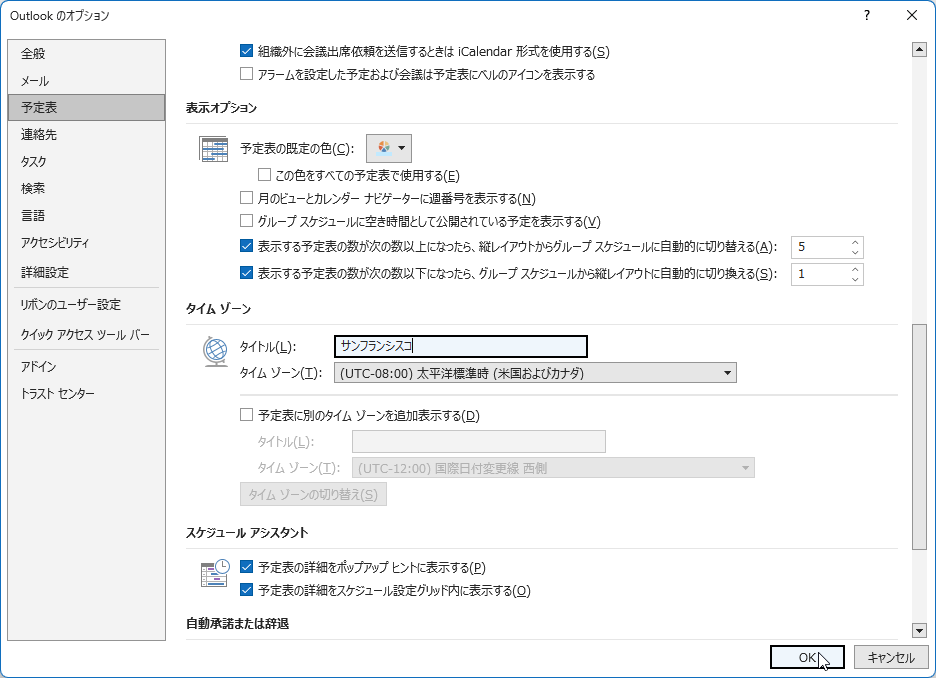The width and height of the screenshot is (936, 678).
Task: Close the Outlook のオプション dialog
Action: [x=912, y=16]
